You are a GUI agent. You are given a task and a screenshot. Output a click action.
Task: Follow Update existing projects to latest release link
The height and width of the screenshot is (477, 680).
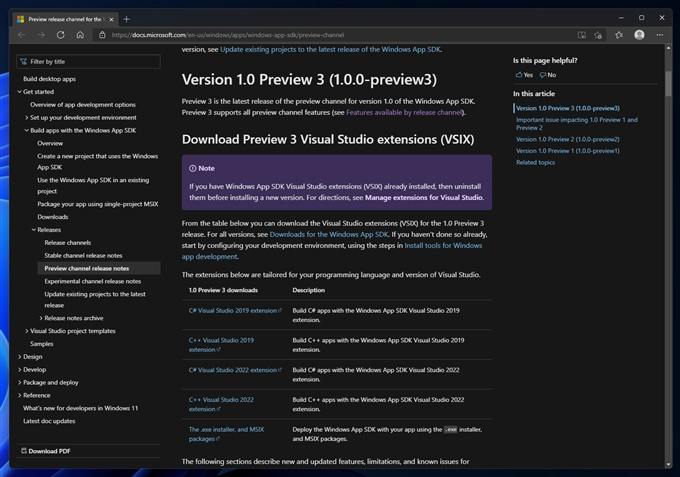(330, 49)
